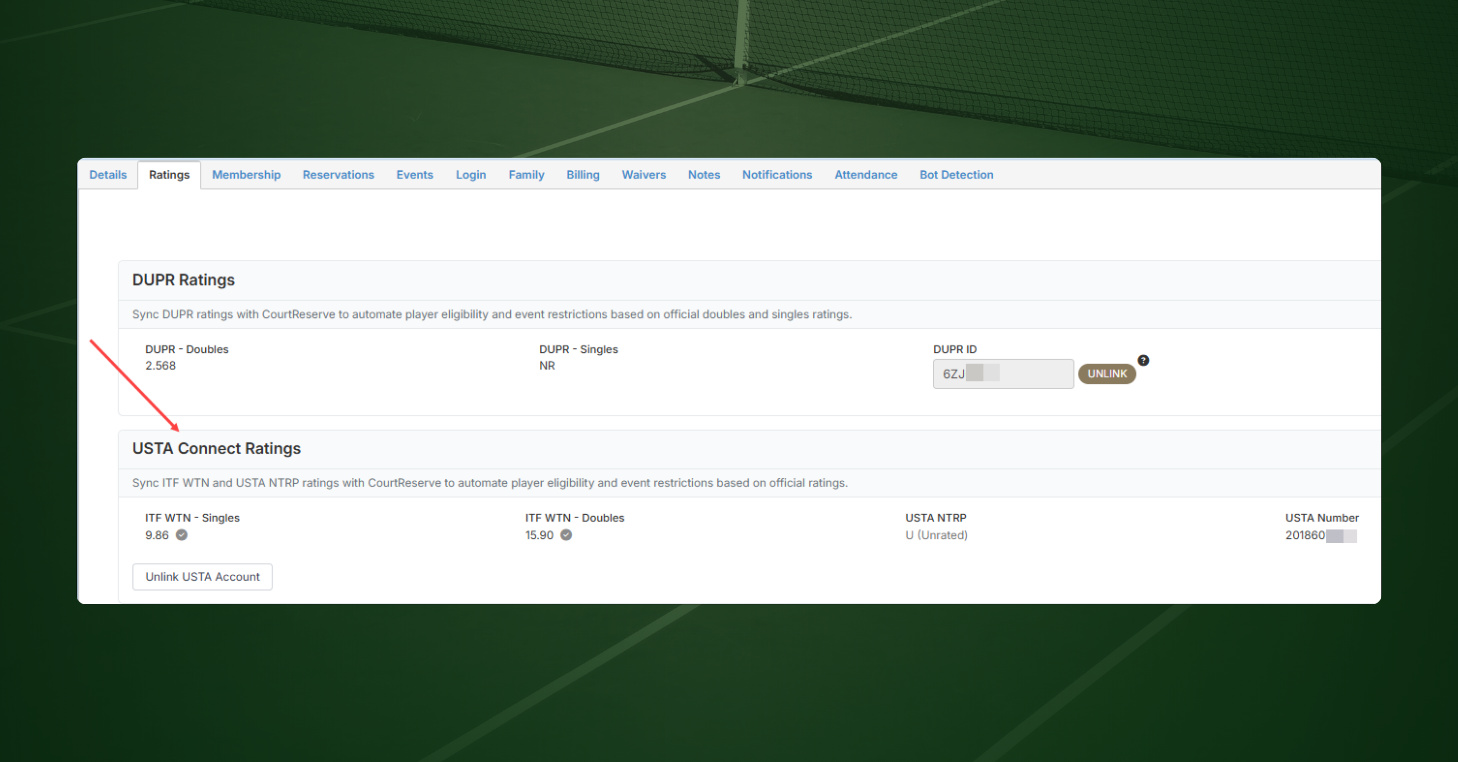
Task: Click the verified check icon beside 15.90
Action: point(566,535)
